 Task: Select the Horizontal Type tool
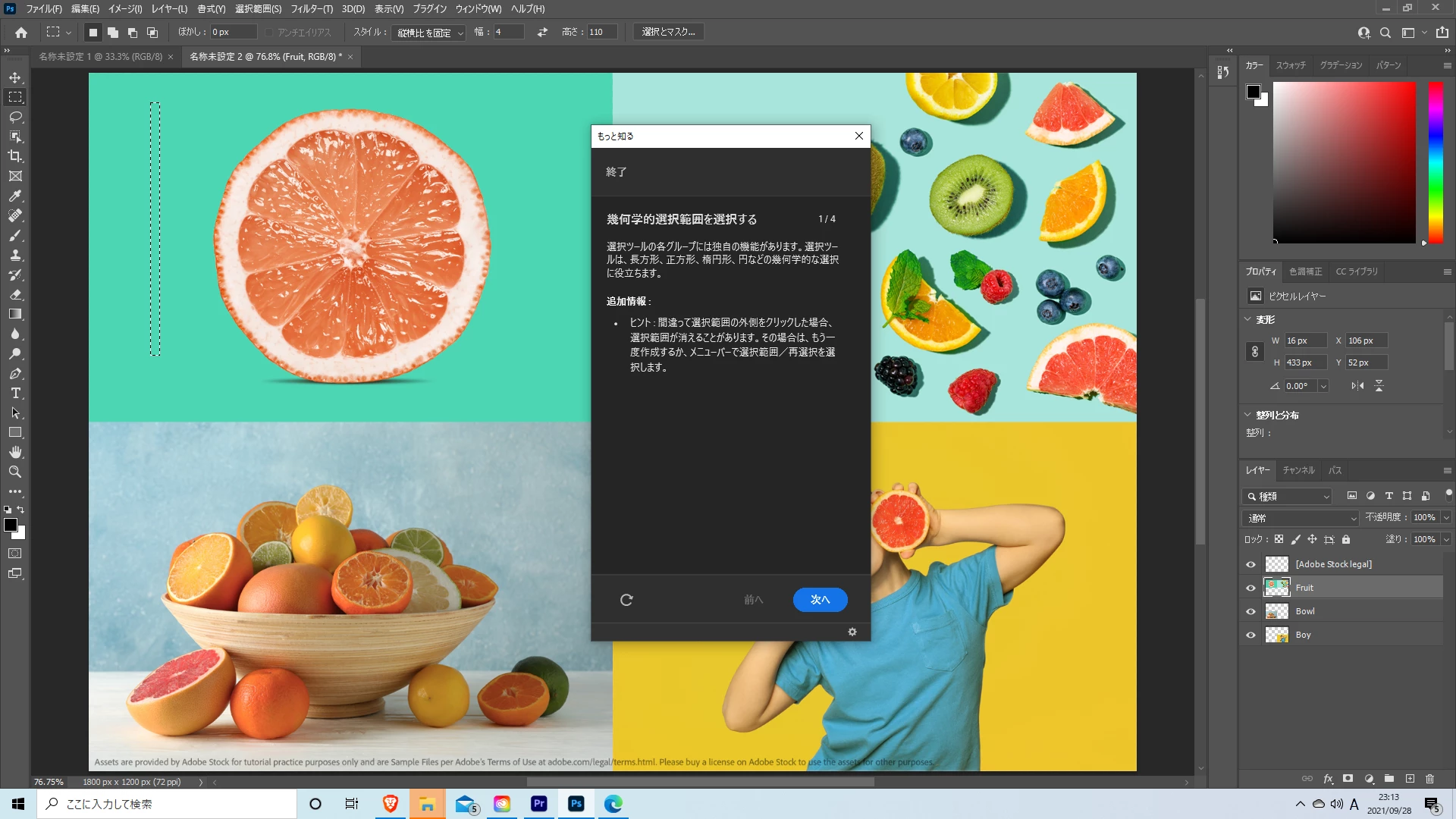point(15,393)
